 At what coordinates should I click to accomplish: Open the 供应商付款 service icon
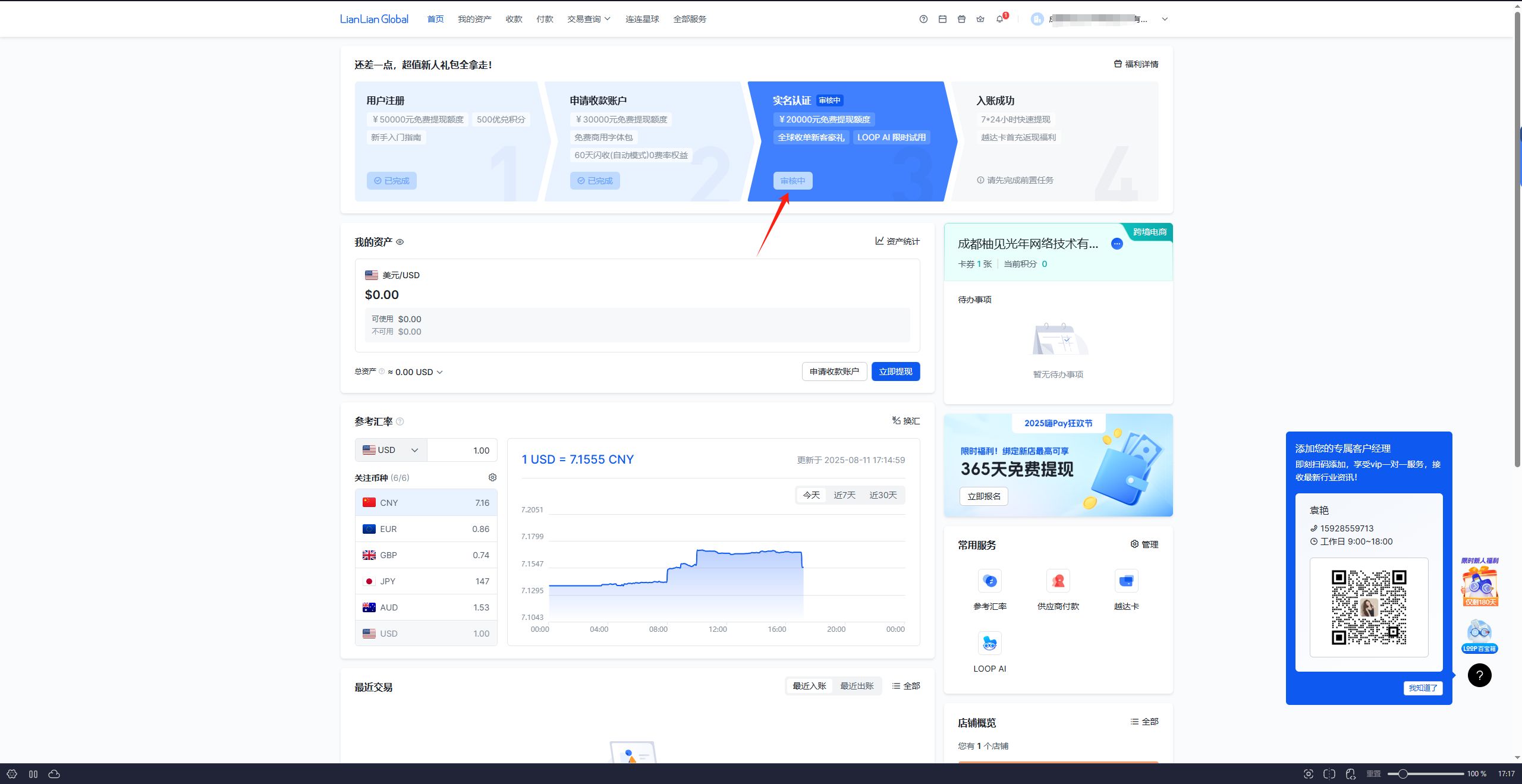1058,581
